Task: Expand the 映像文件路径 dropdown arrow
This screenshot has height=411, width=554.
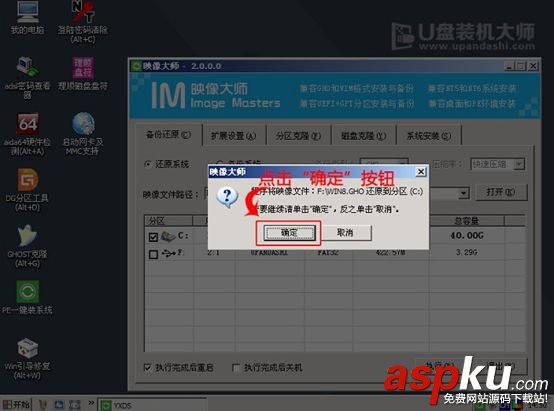Action: [463, 193]
